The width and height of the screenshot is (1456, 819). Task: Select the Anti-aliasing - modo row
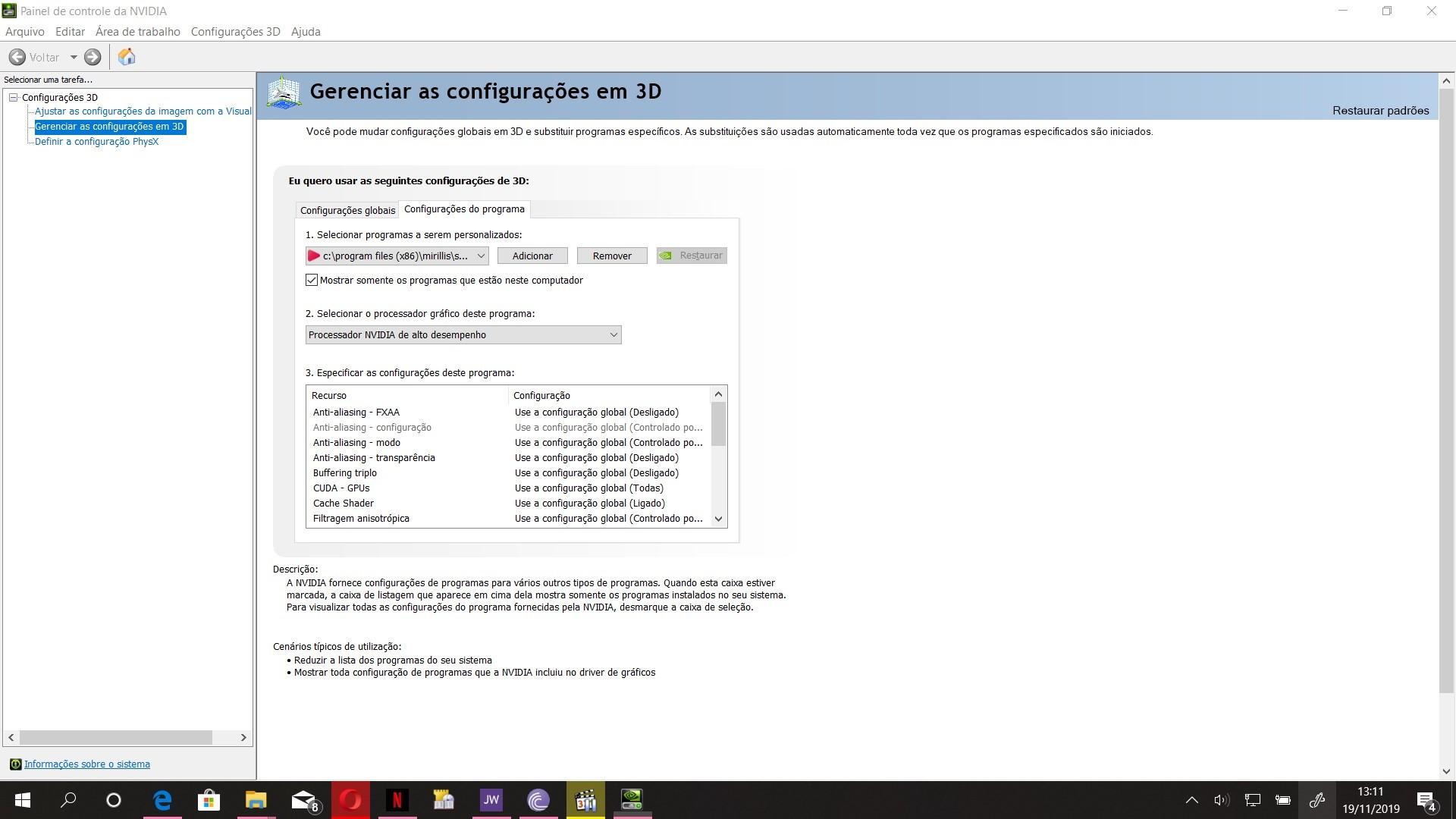pos(508,443)
